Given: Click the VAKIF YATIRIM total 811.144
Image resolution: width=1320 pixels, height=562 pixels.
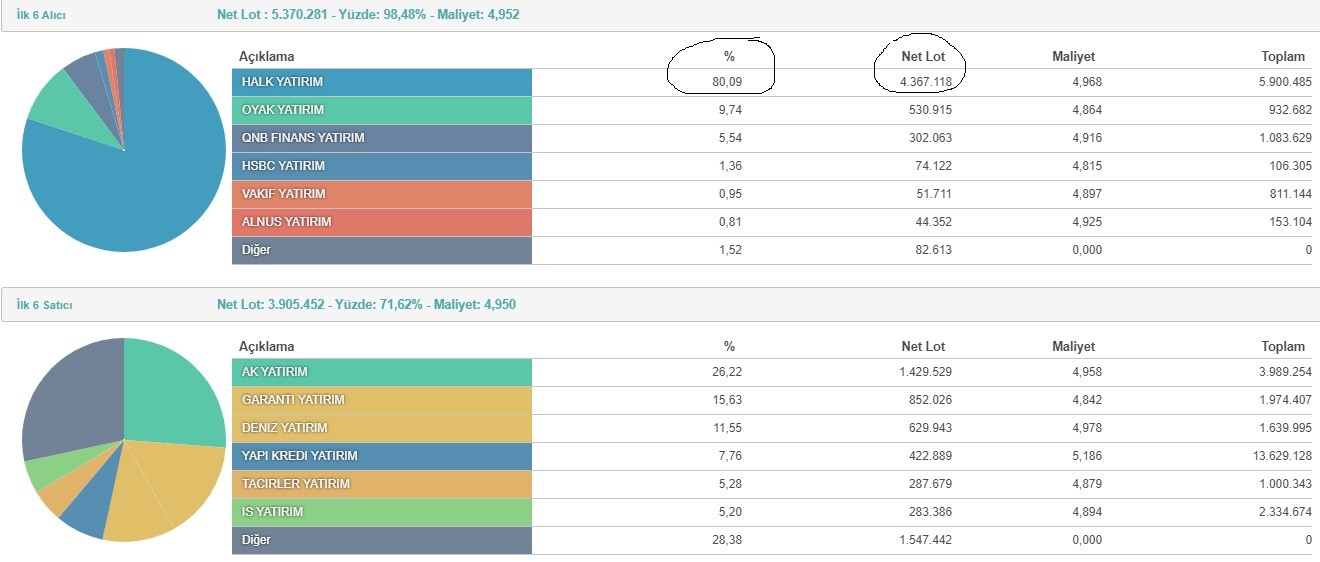Looking at the screenshot, I should (x=1289, y=194).
